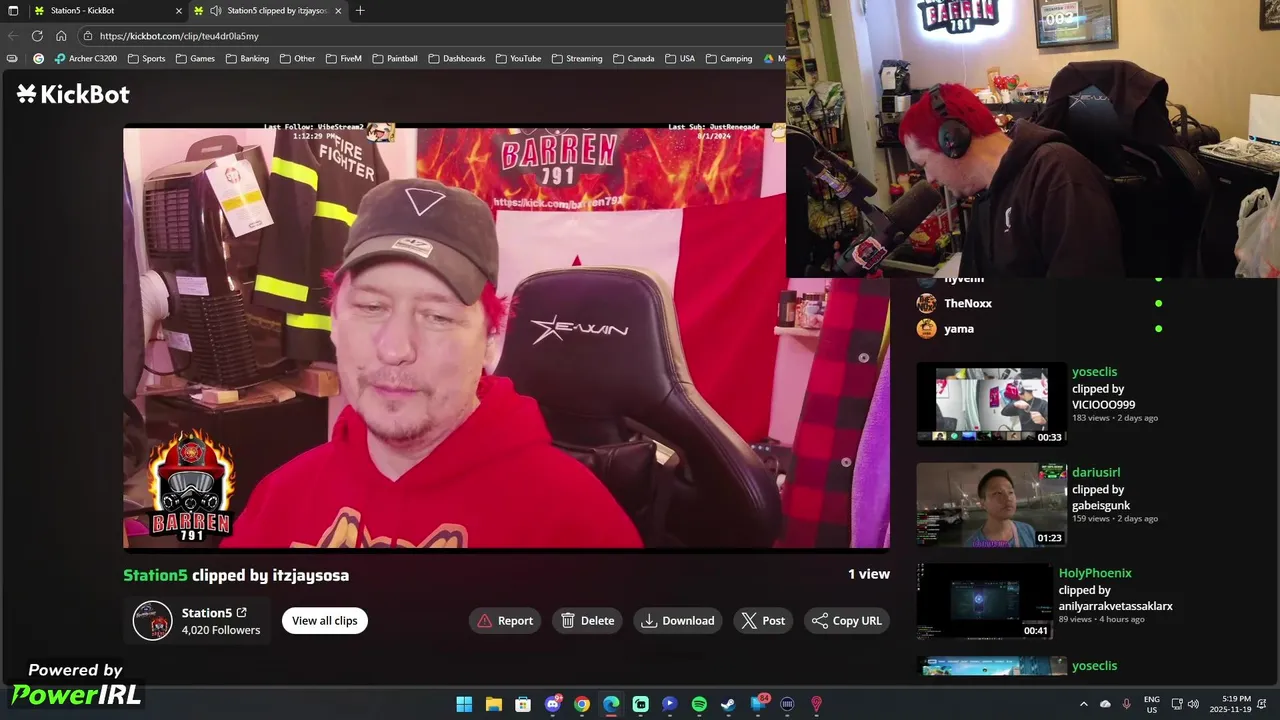Expand the Banking bookmarks folder

(247, 59)
